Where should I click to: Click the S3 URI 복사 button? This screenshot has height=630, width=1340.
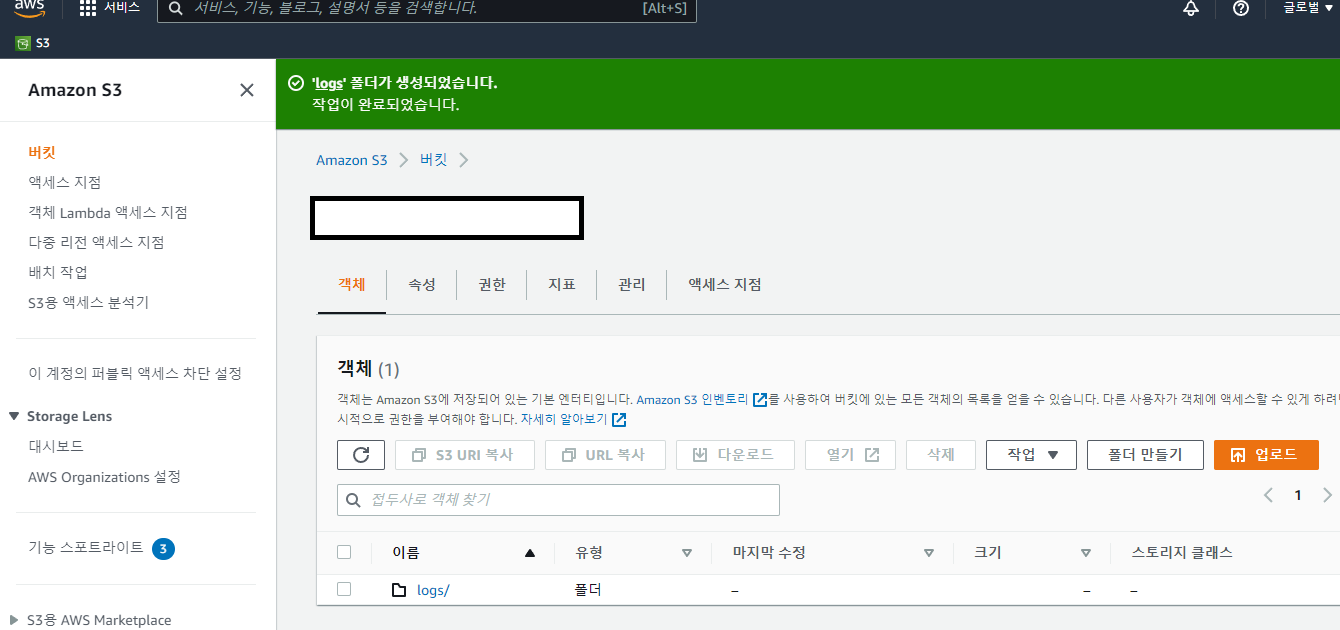point(465,455)
